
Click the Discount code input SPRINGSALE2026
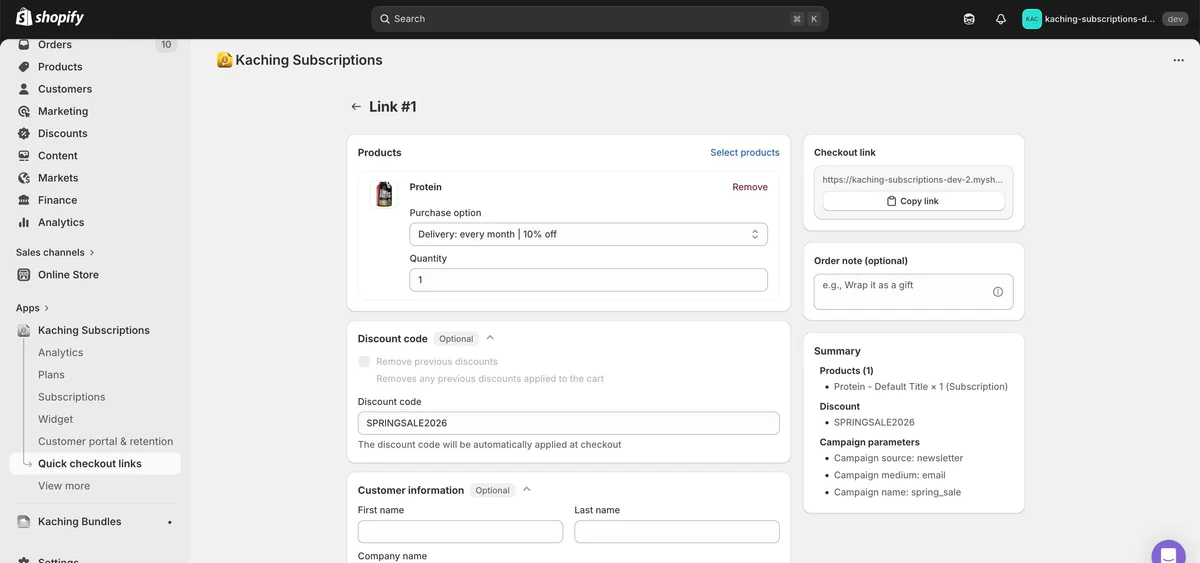pyautogui.click(x=568, y=423)
